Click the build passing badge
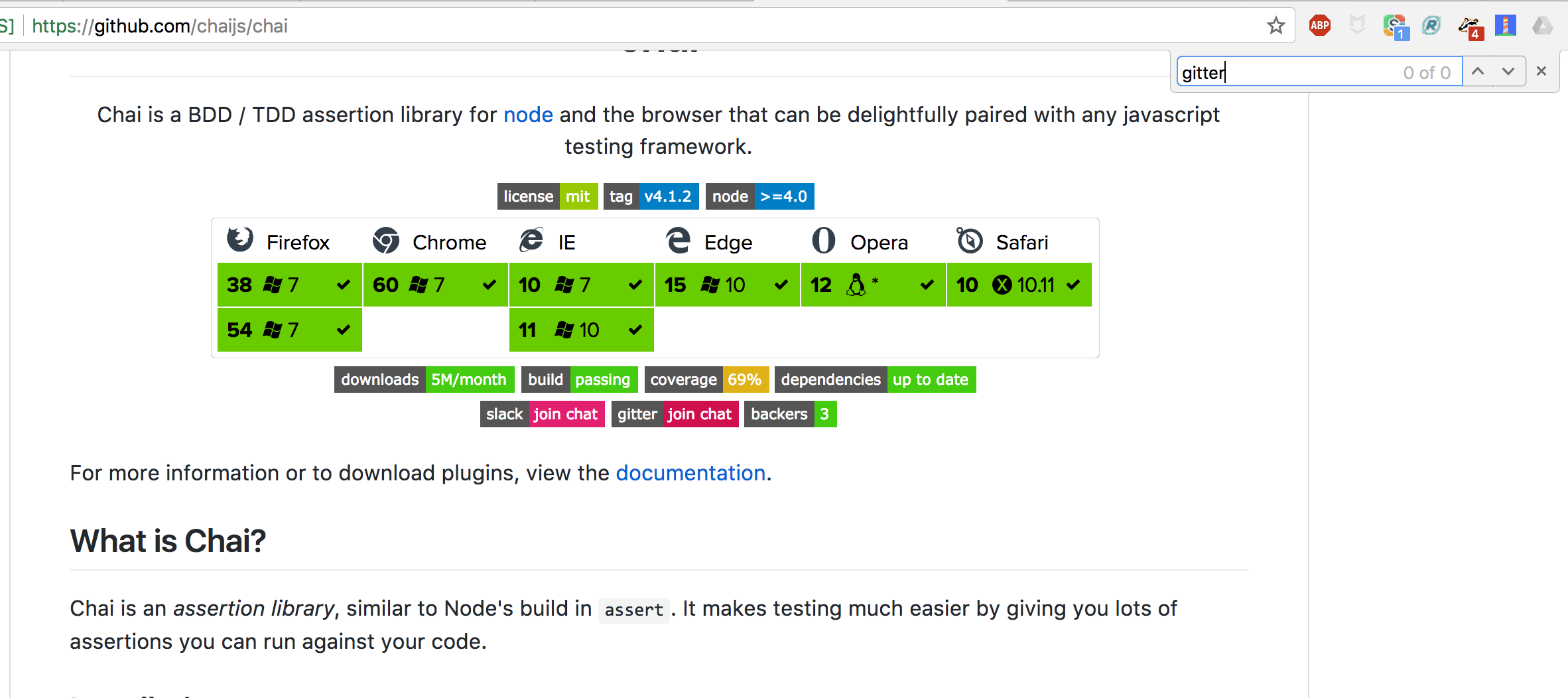The height and width of the screenshot is (698, 1568). point(579,380)
